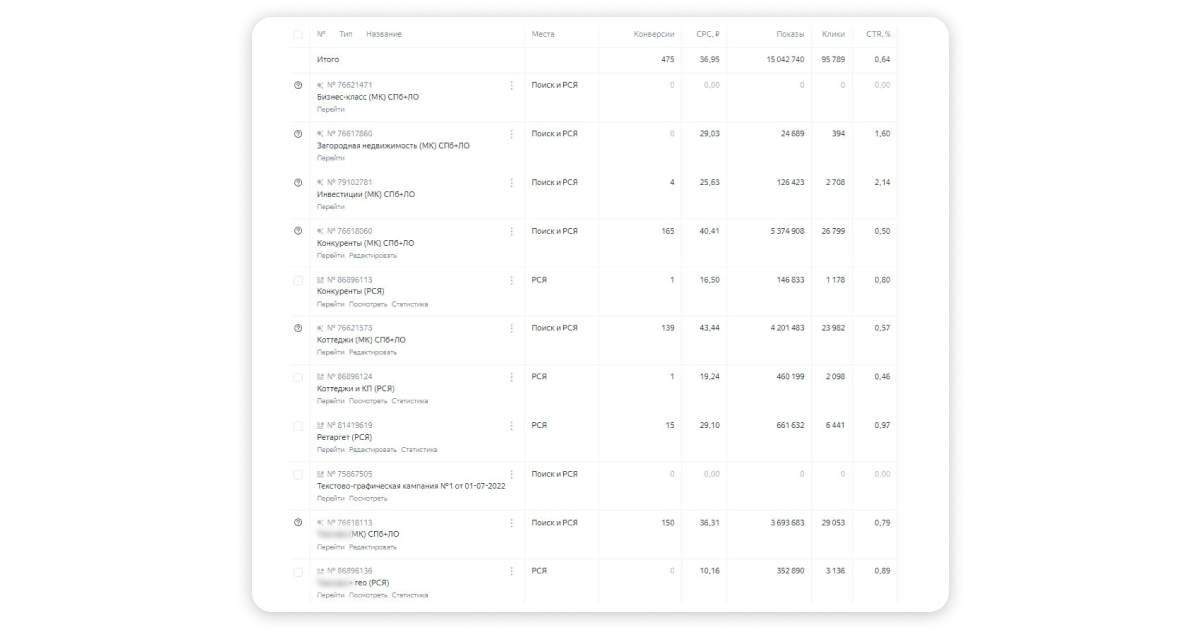Click the Инвестиции (МК) СПб+ЛО campaign name

coord(365,194)
